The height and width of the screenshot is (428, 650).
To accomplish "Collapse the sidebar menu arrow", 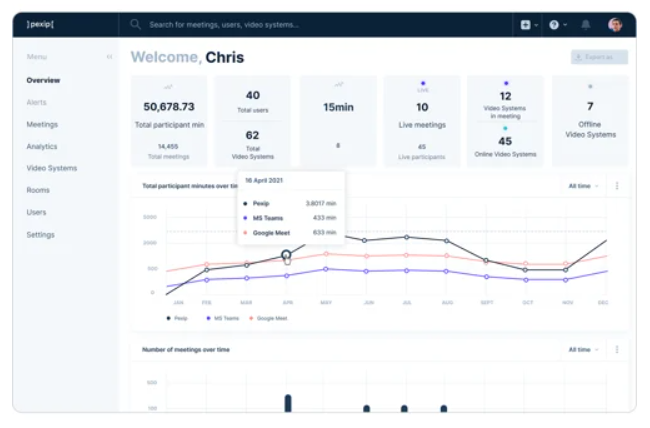I will click(109, 57).
